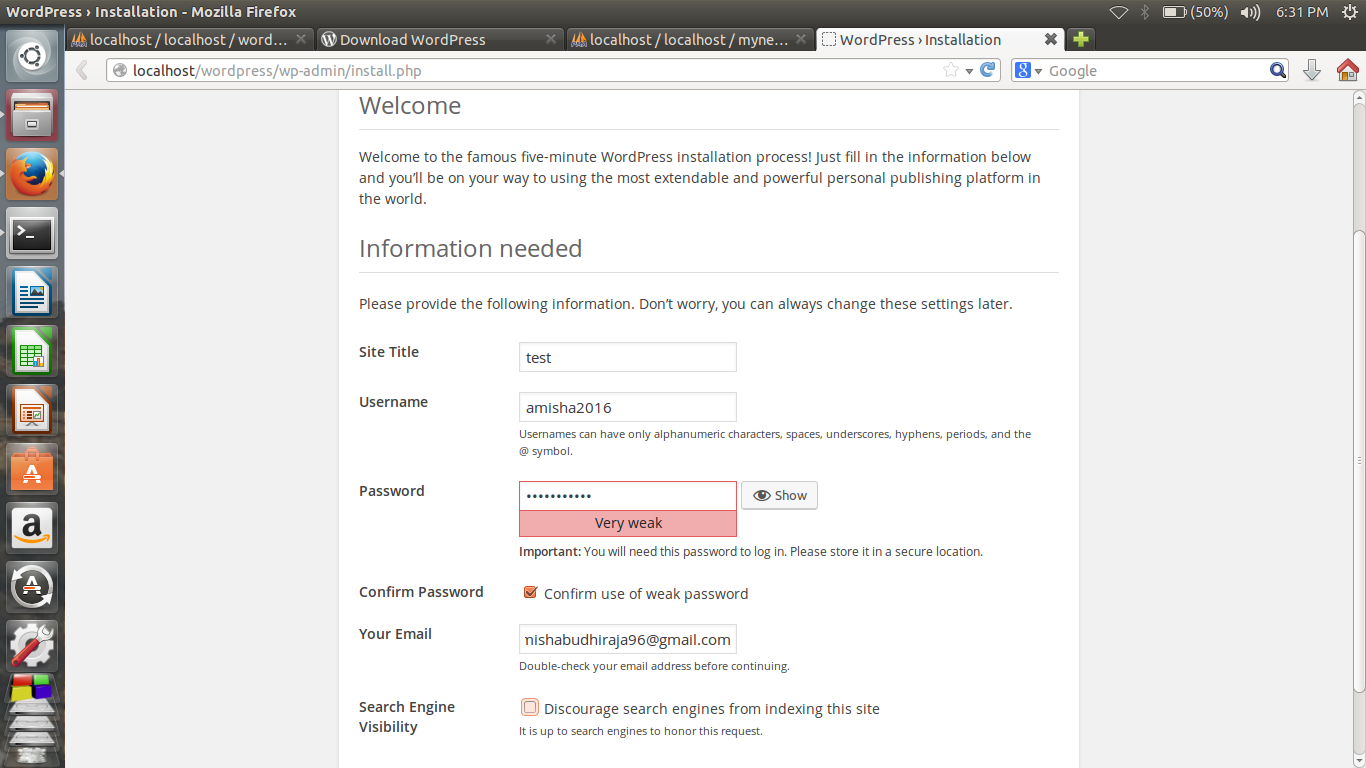This screenshot has width=1366, height=768.
Task: Click the site identity globe icon in URL bar
Action: tap(120, 70)
